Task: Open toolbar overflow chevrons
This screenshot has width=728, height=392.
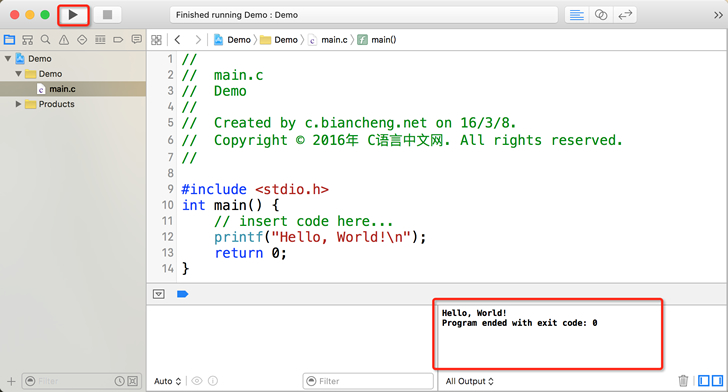Action: [718, 15]
